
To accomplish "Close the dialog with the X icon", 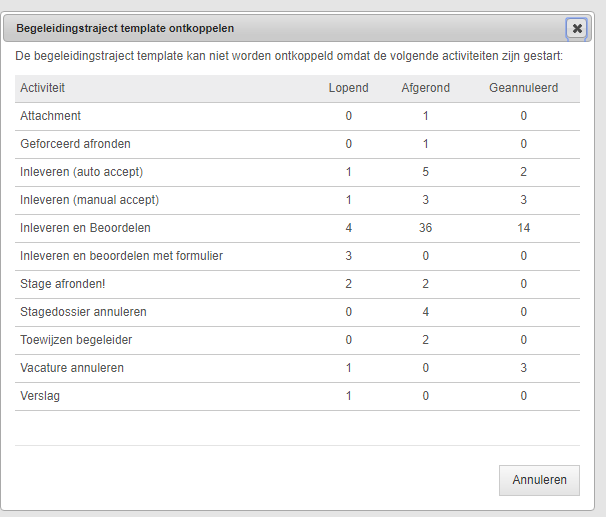I will coord(577,28).
